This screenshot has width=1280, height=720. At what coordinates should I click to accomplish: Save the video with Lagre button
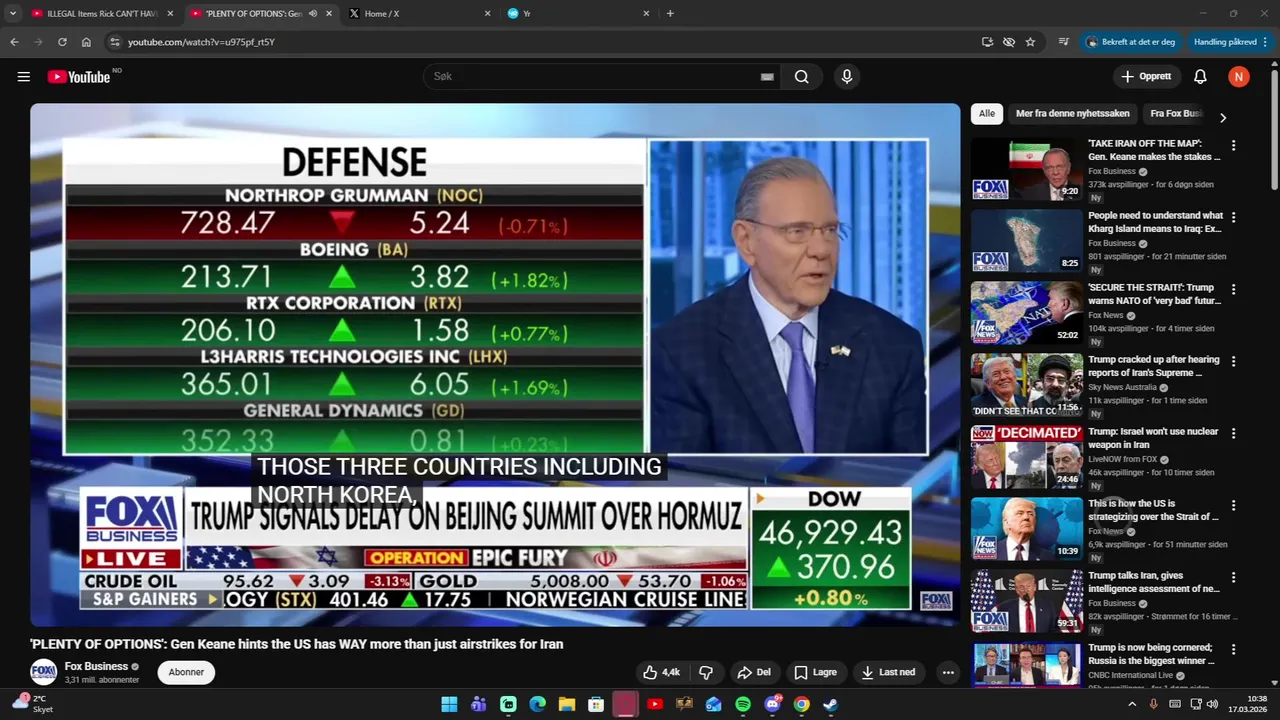point(815,672)
